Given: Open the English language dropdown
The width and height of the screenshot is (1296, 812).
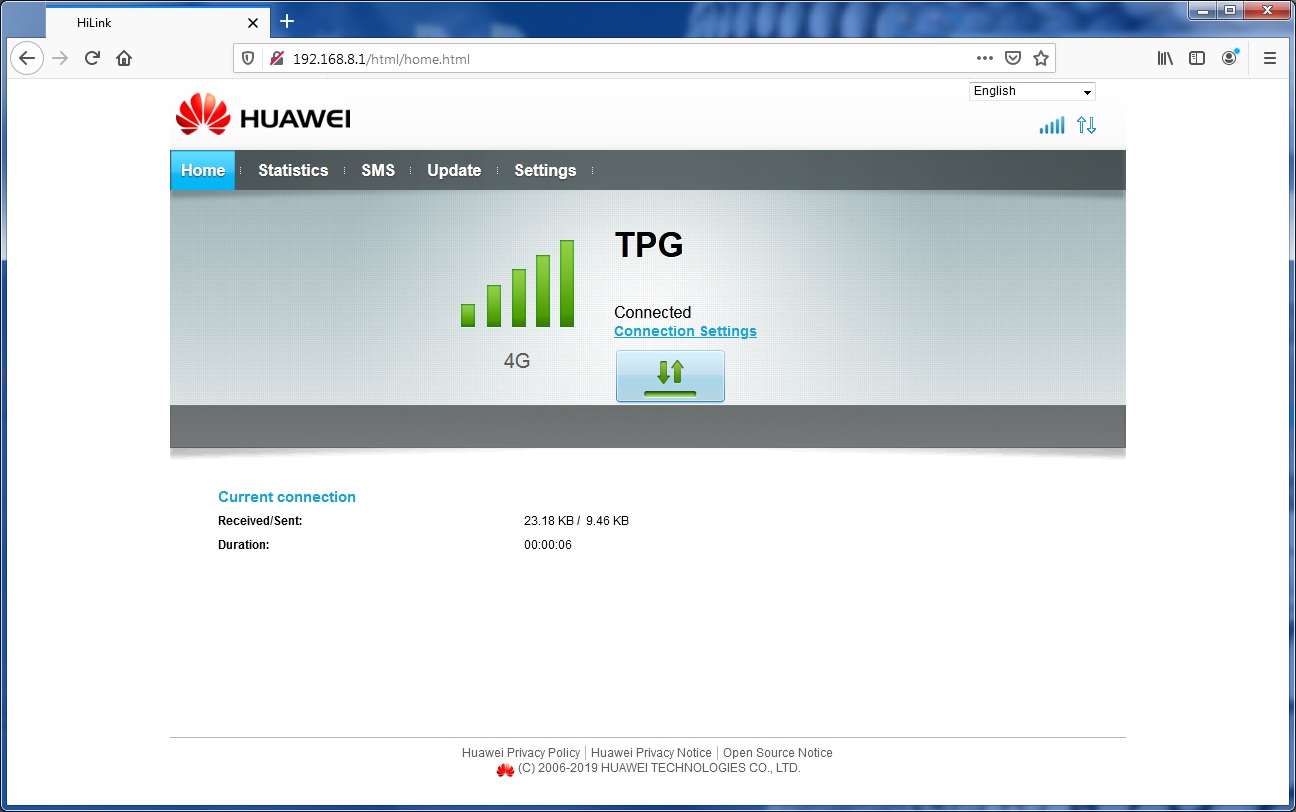Looking at the screenshot, I should pos(1031,91).
